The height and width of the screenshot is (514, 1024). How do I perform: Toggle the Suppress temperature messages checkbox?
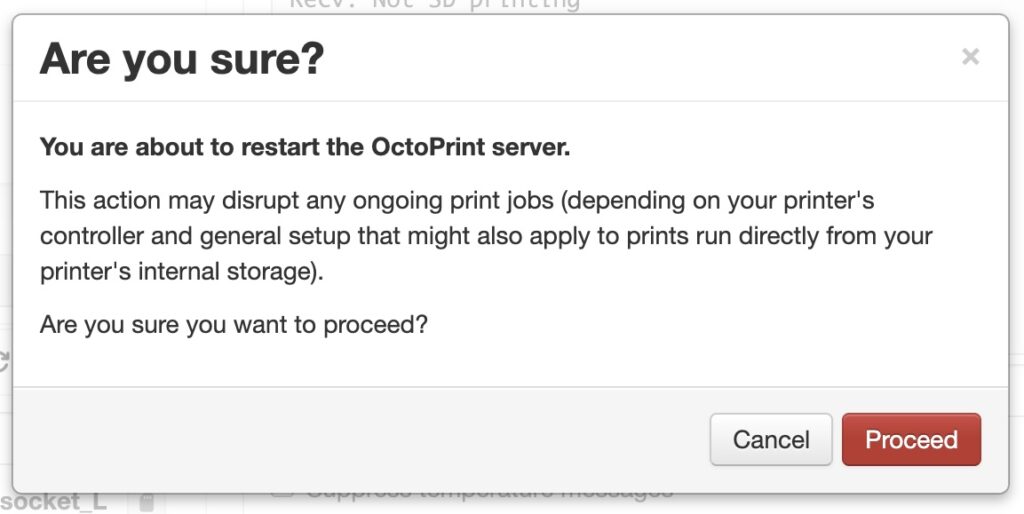tap(283, 493)
